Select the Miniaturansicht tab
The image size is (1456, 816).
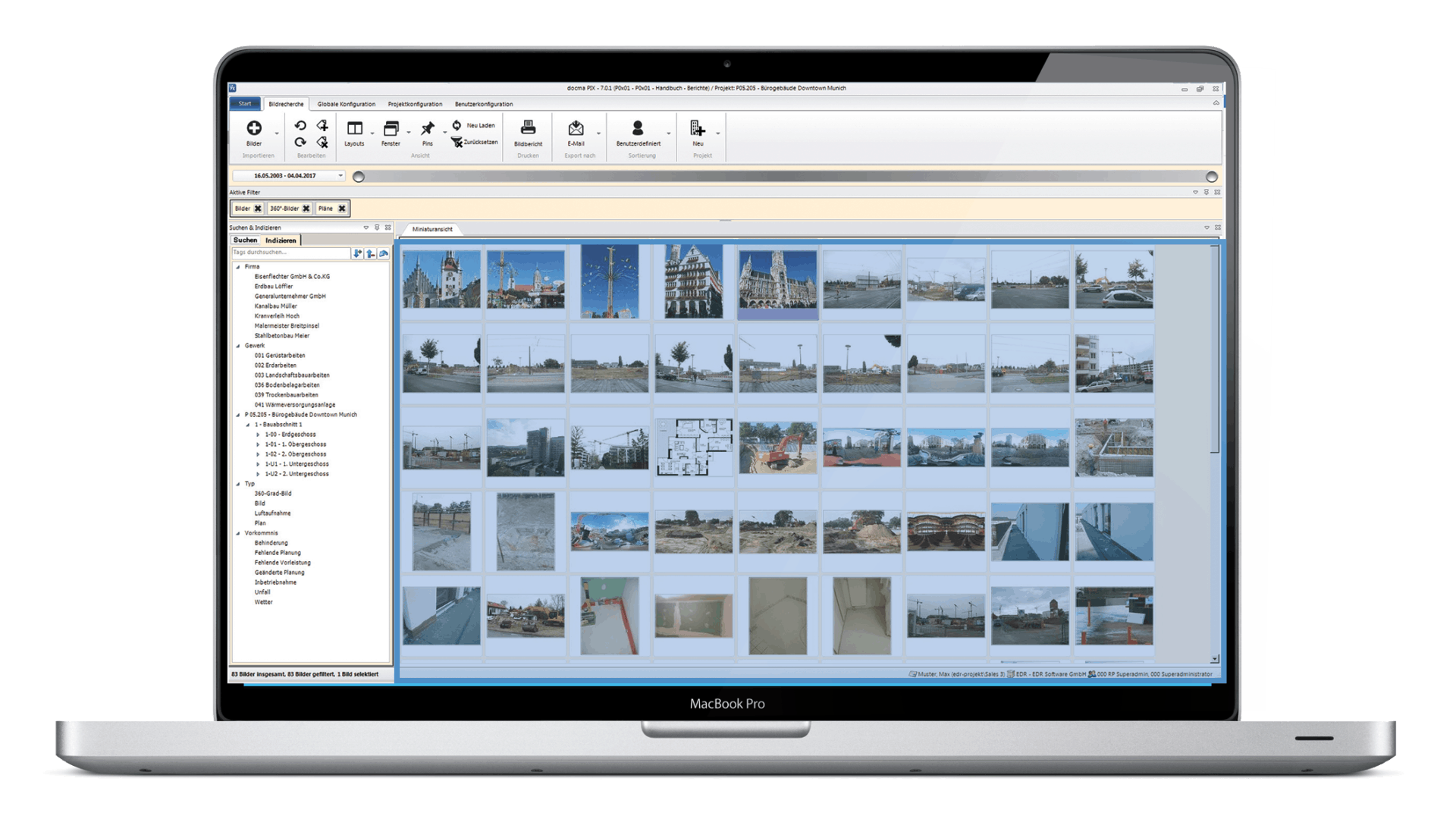pos(432,229)
